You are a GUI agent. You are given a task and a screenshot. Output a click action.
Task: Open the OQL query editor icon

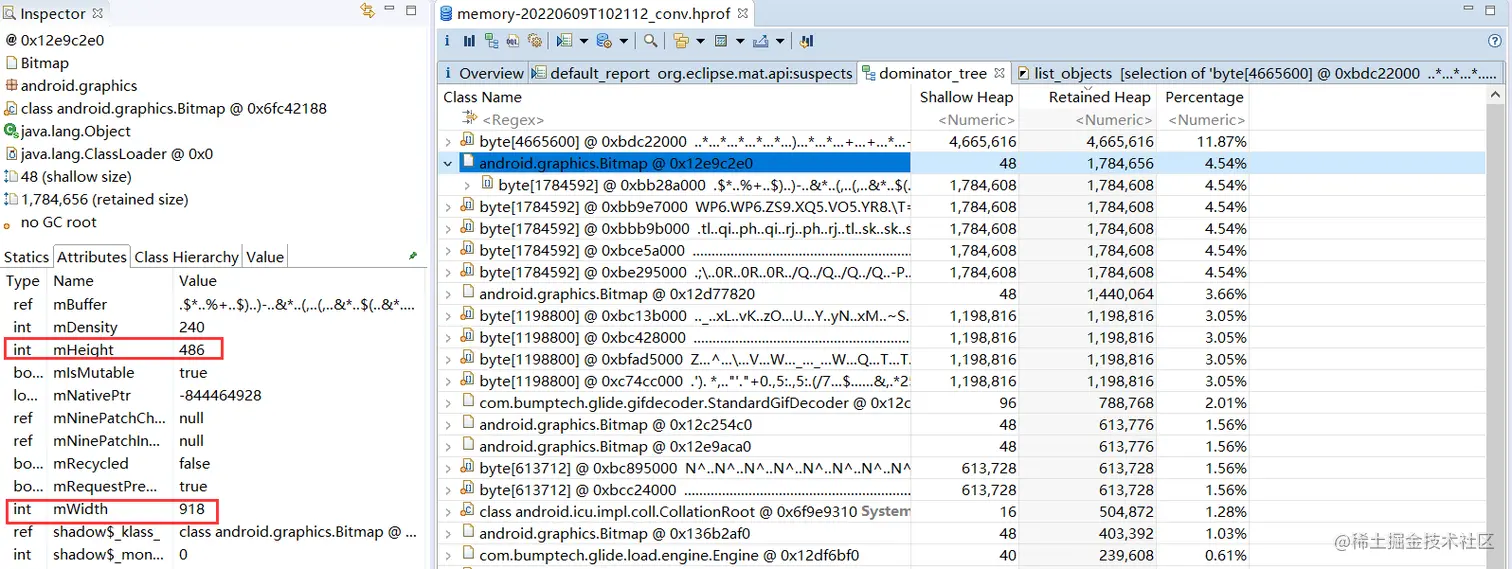(513, 41)
